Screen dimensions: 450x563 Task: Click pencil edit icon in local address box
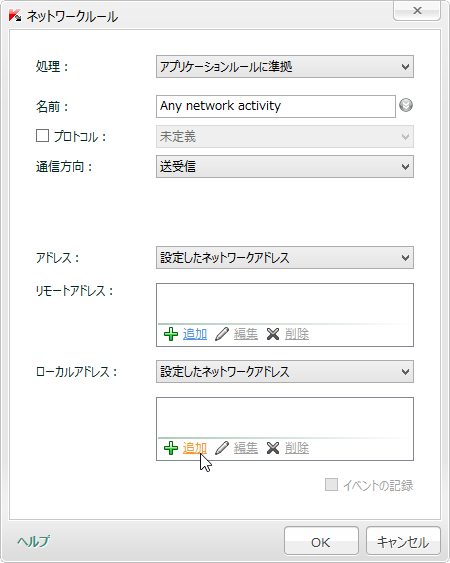click(x=222, y=448)
